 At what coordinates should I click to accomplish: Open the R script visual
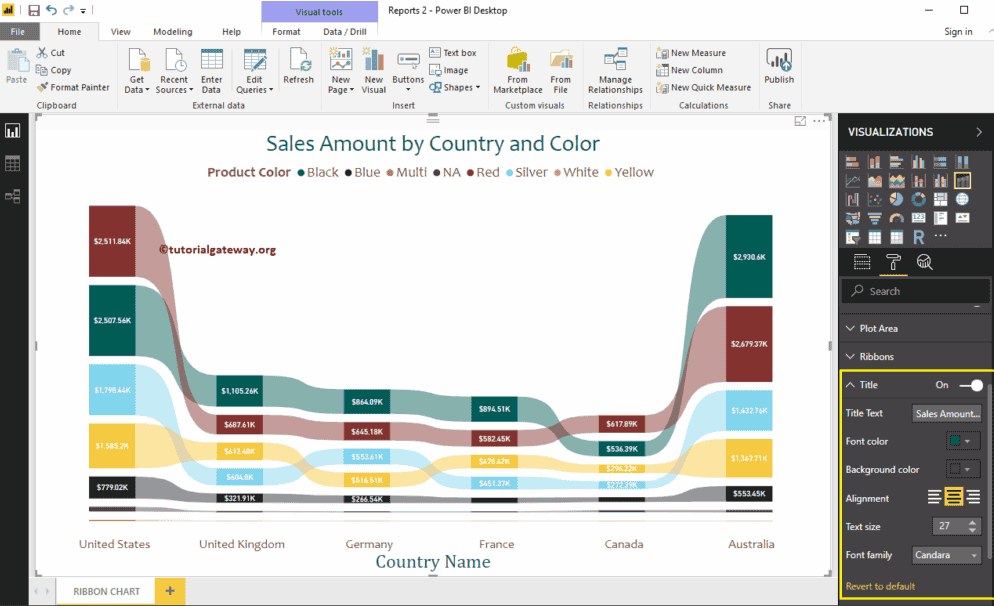pyautogui.click(x=920, y=236)
